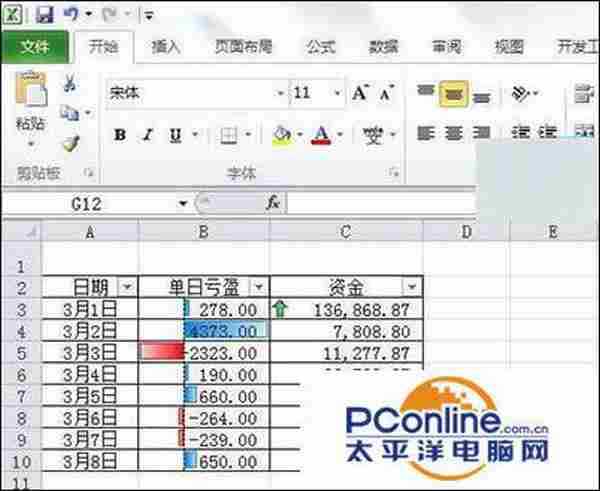
Task: Open the 剪贴板 dialog launcher
Action: 89,173
